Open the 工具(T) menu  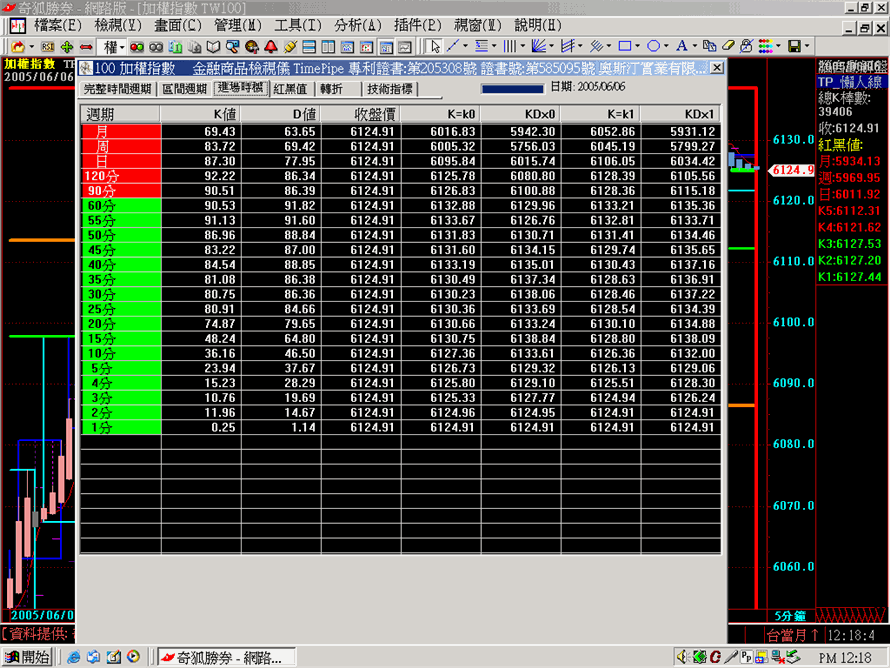click(x=298, y=24)
